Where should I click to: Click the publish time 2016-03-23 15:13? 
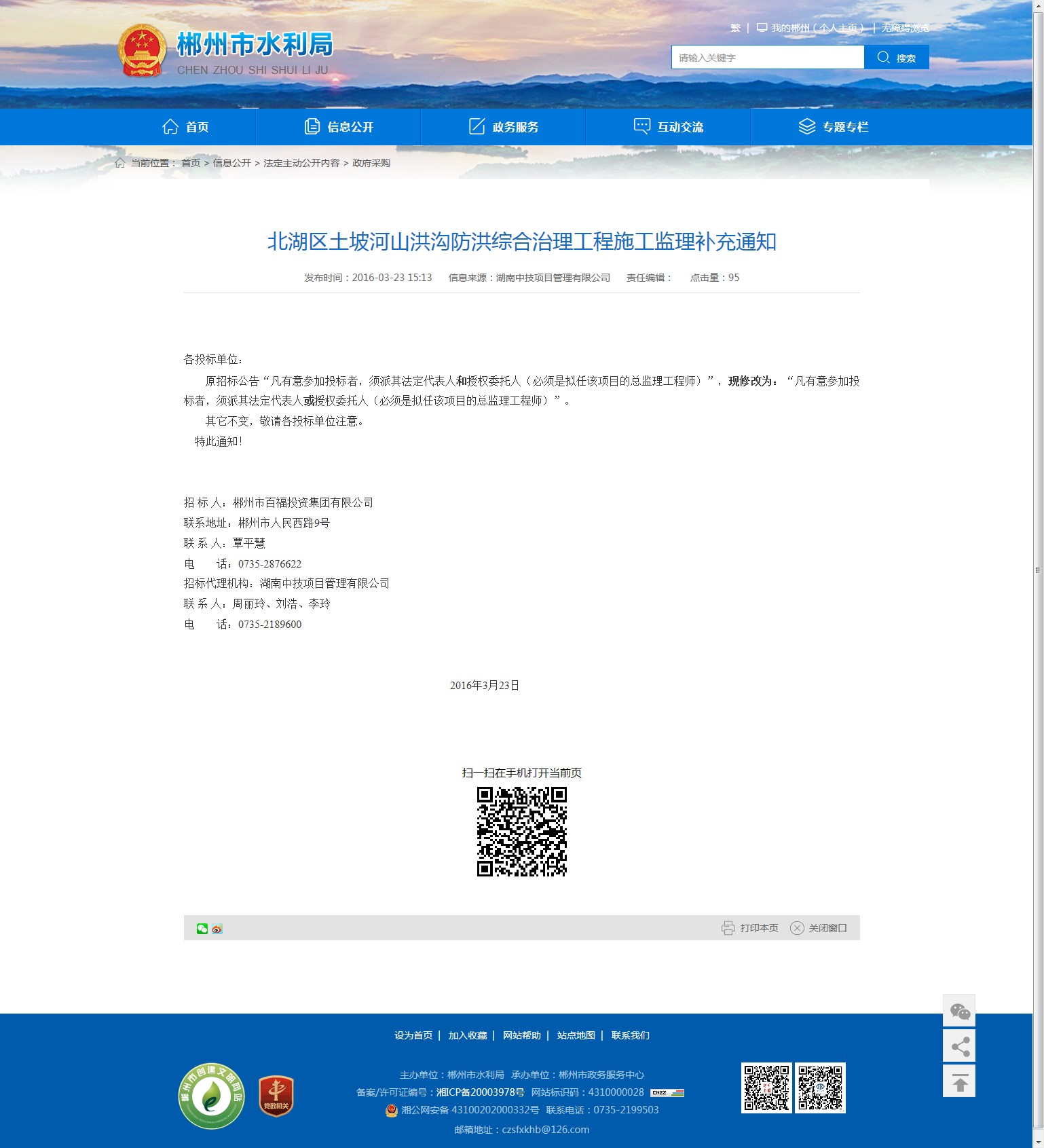[392, 278]
